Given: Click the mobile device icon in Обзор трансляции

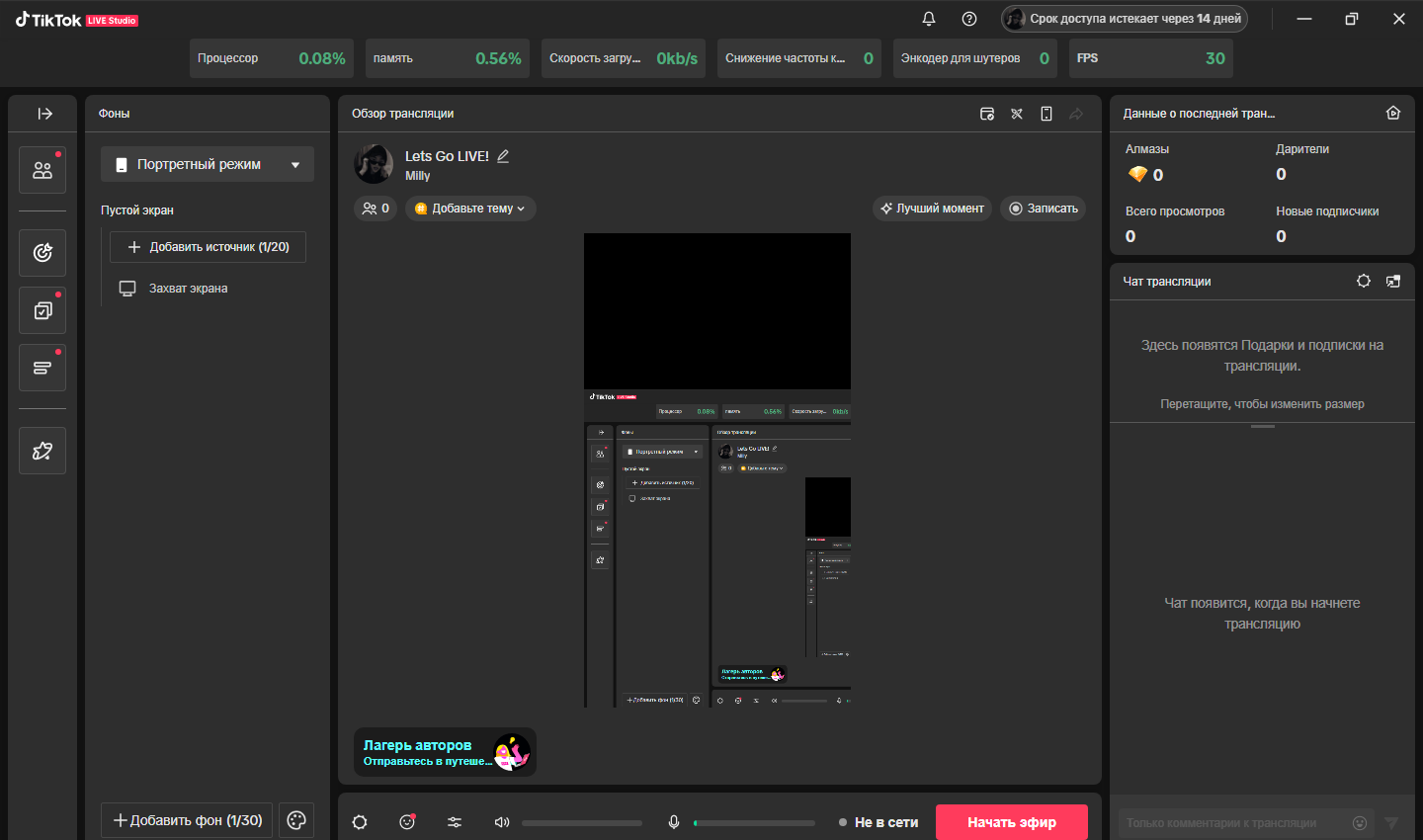Looking at the screenshot, I should click(1046, 114).
